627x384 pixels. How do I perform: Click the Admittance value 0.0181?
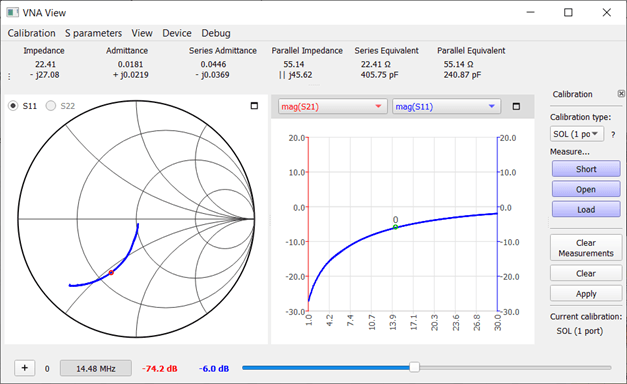[130, 64]
